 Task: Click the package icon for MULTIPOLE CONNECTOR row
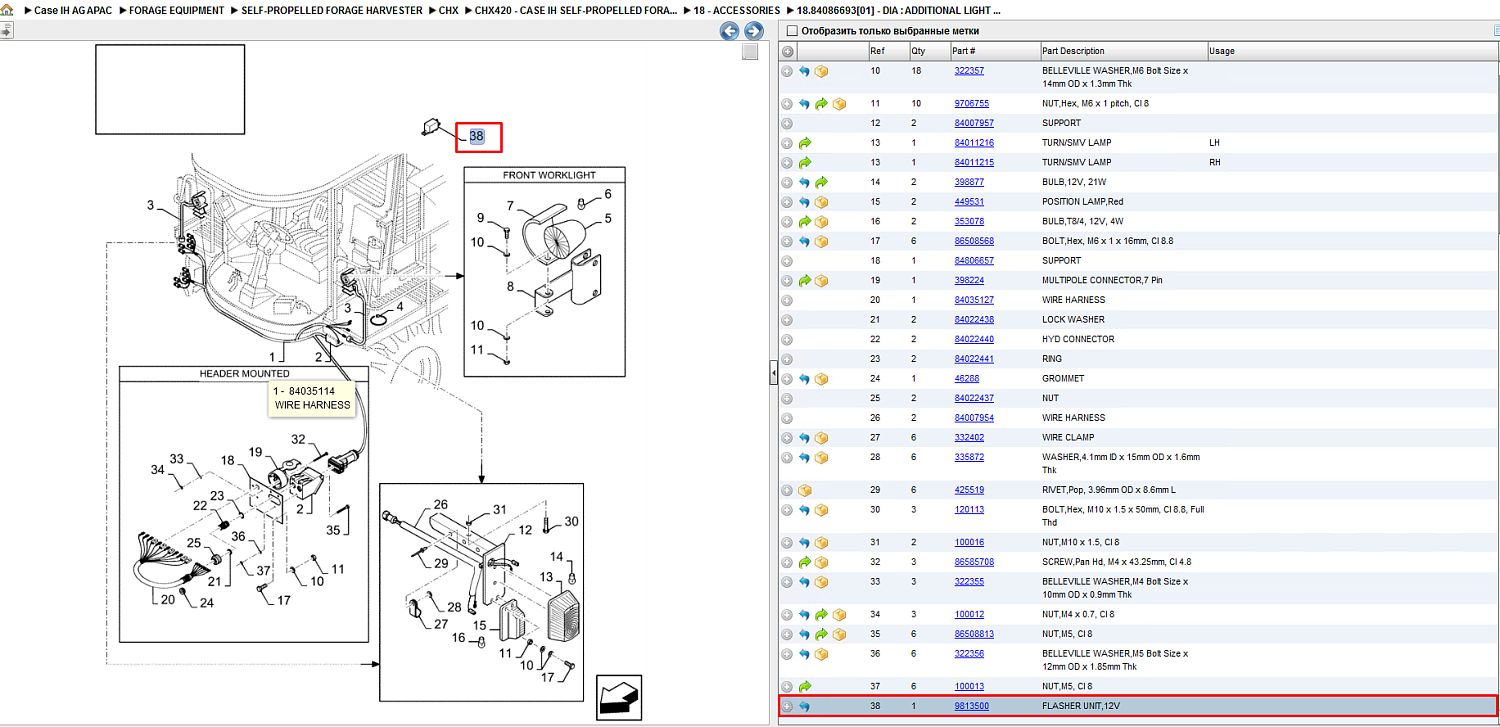click(821, 281)
